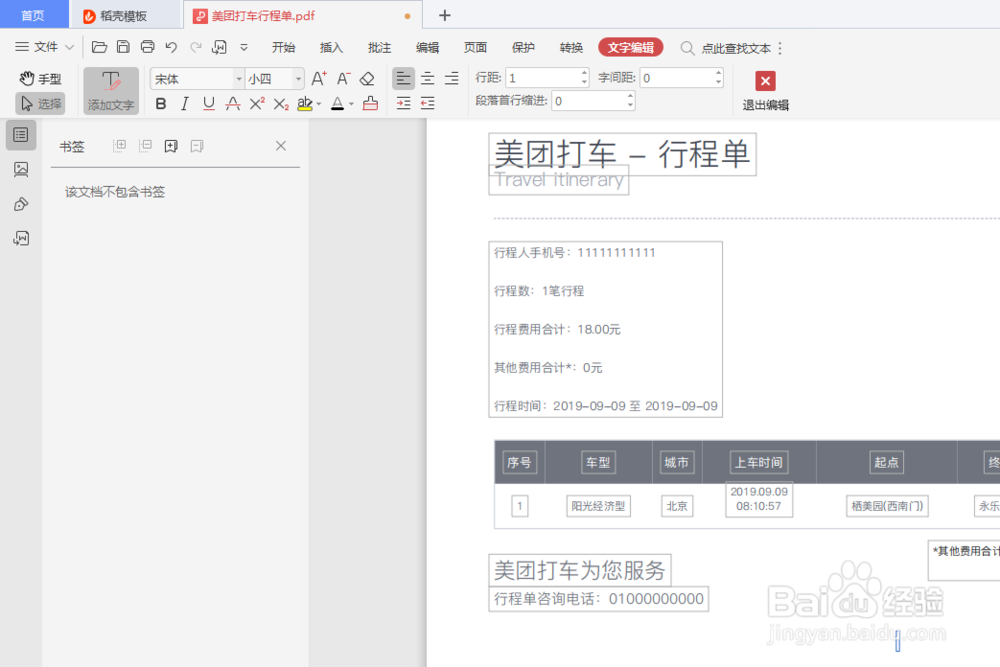
Task: Switch to the 转换 tab
Action: pyautogui.click(x=571, y=47)
